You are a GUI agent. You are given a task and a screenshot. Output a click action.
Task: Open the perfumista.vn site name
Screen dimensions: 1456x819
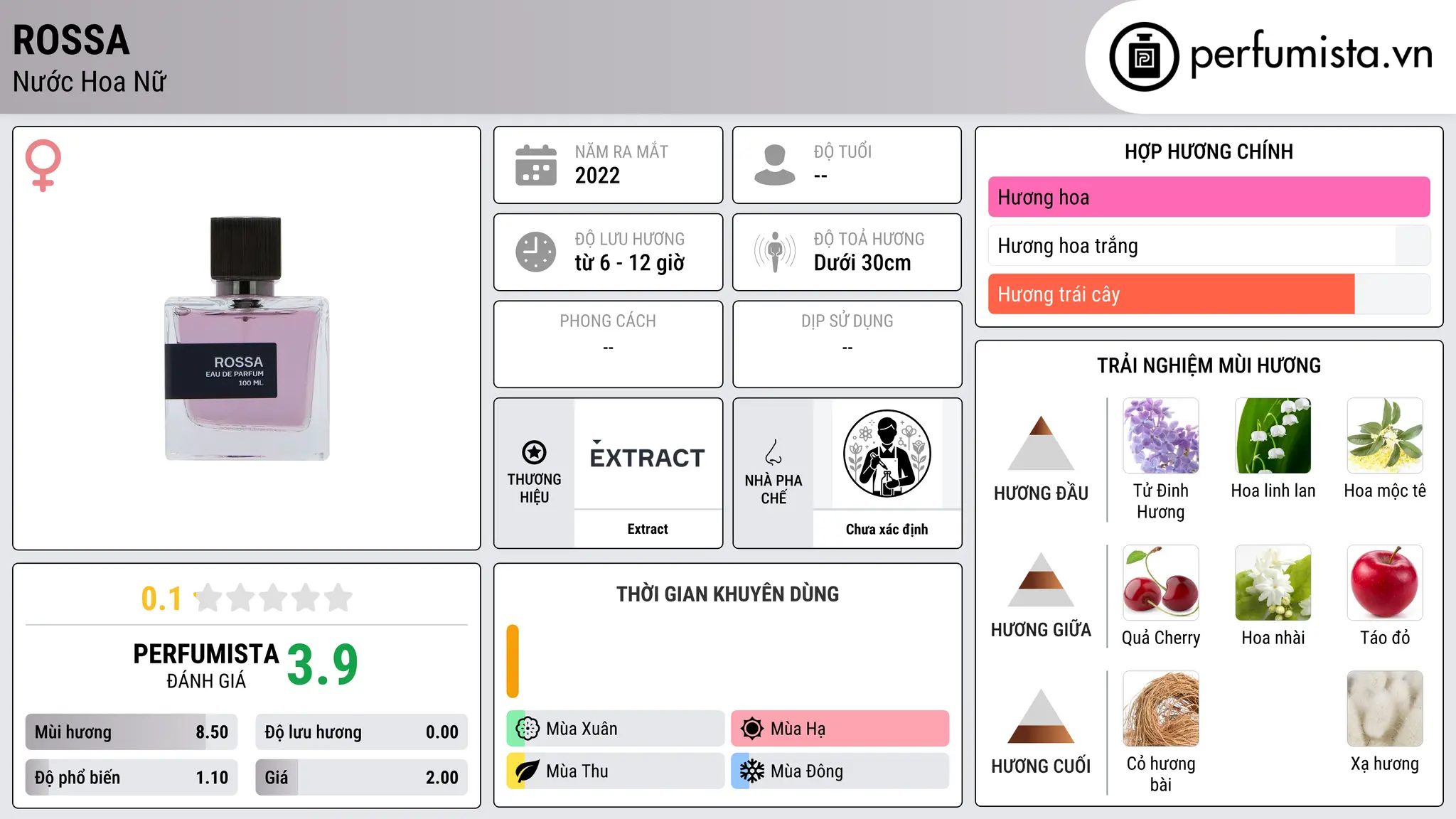[x=1312, y=54]
